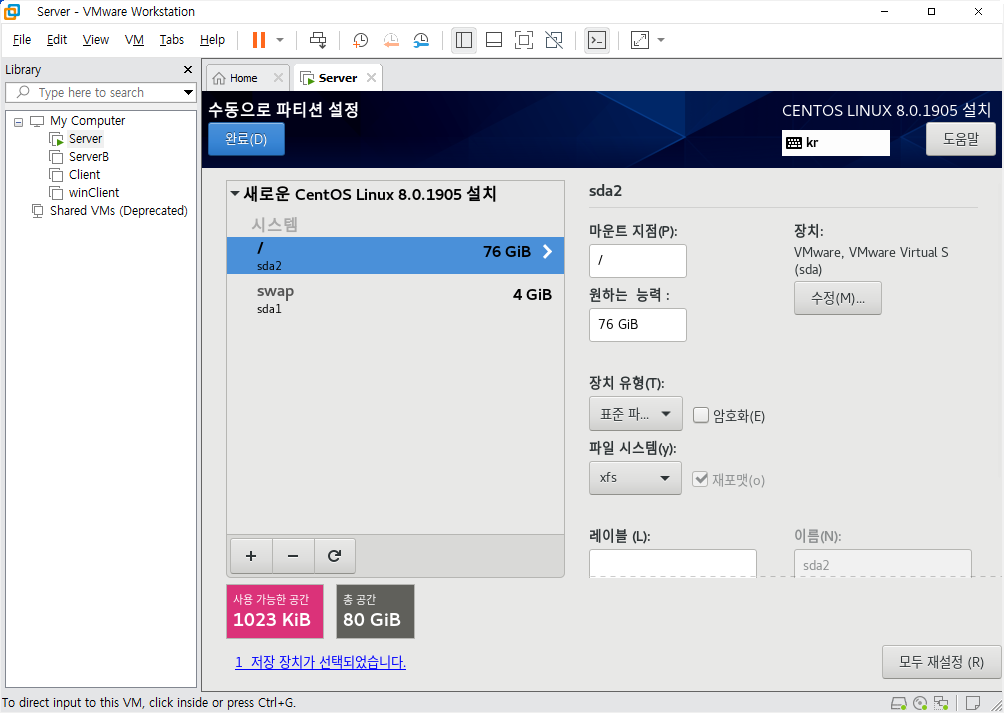Click the network adapter status icon

pyautogui.click(x=941, y=703)
